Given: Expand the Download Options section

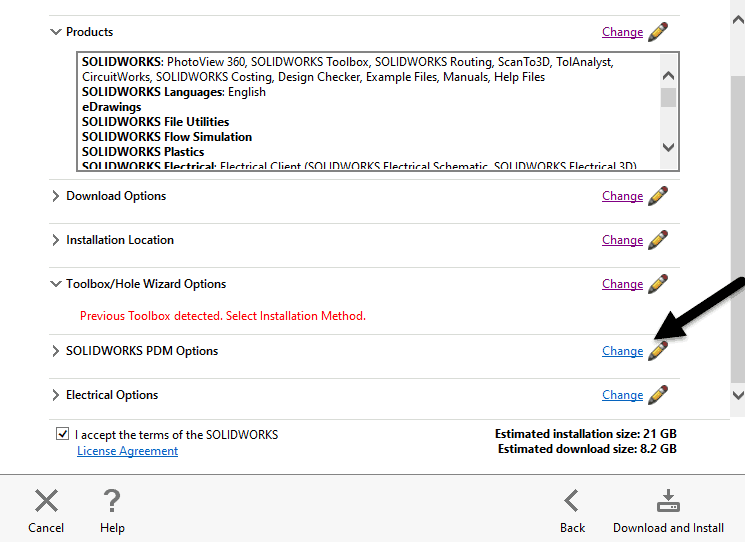Looking at the screenshot, I should click(x=56, y=196).
